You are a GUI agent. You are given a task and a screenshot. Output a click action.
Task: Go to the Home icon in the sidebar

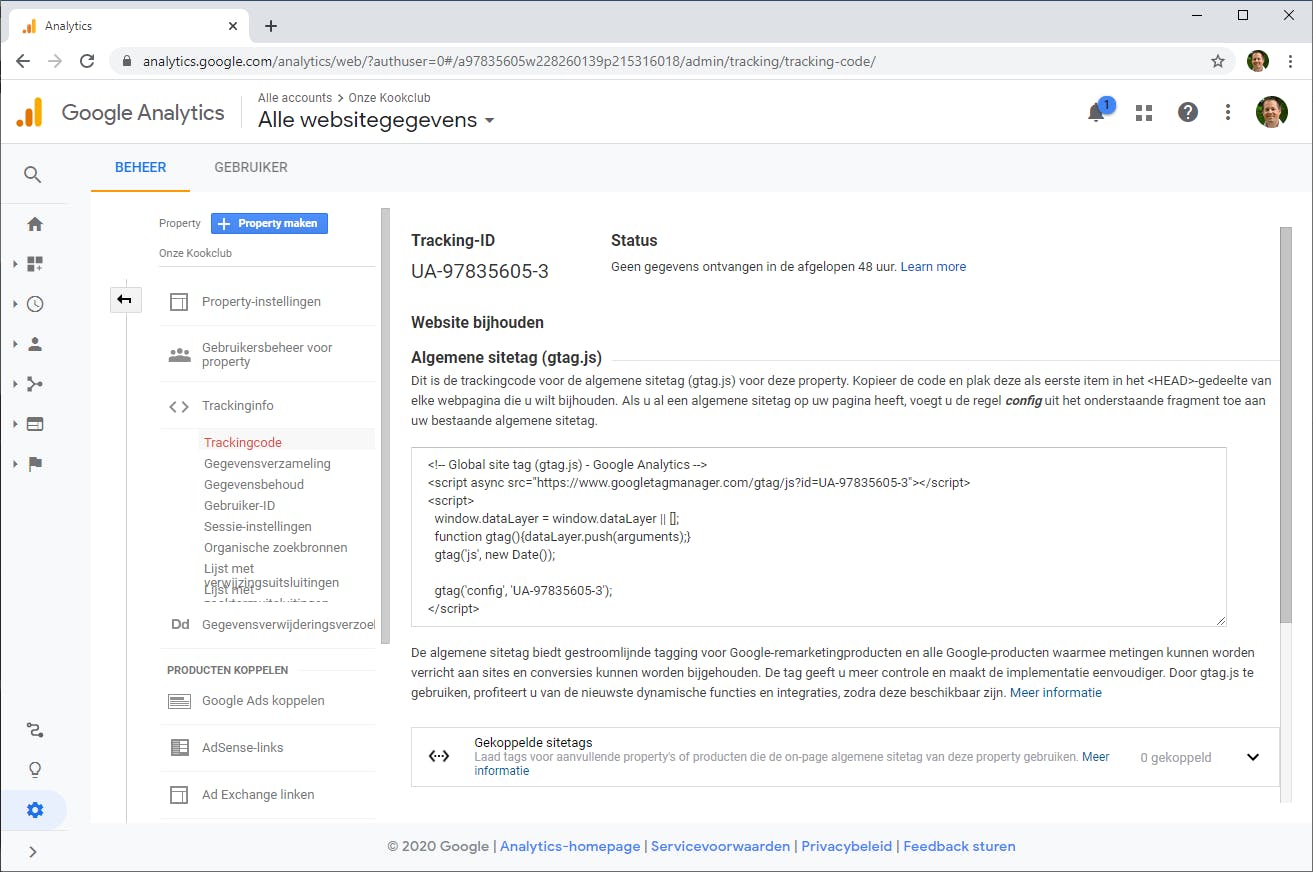pyautogui.click(x=35, y=224)
